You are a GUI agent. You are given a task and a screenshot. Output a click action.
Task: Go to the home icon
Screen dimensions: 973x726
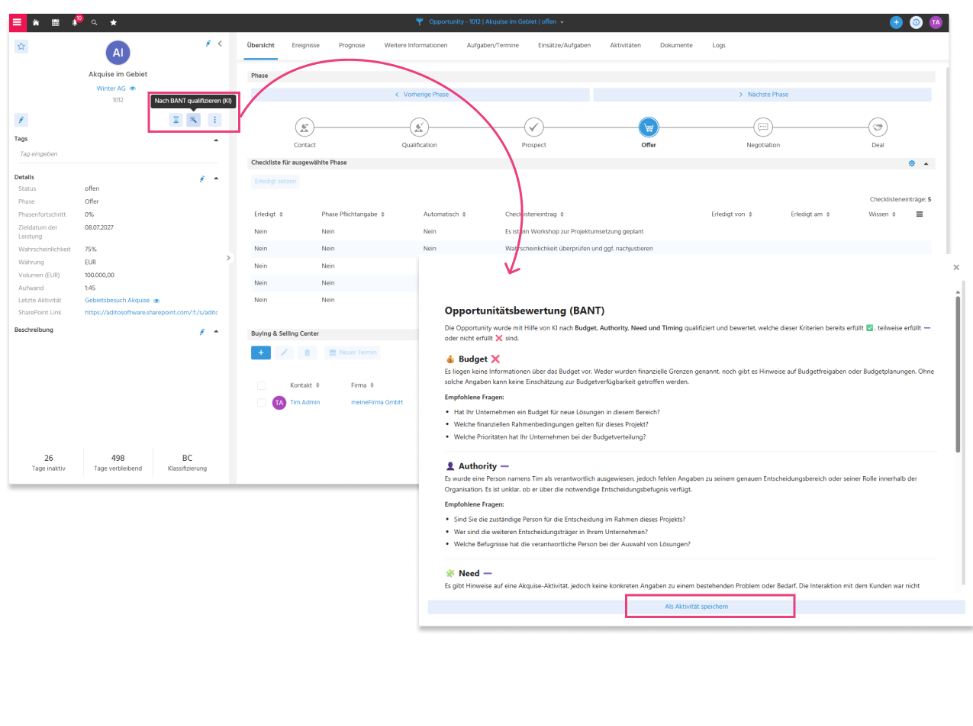tap(36, 22)
